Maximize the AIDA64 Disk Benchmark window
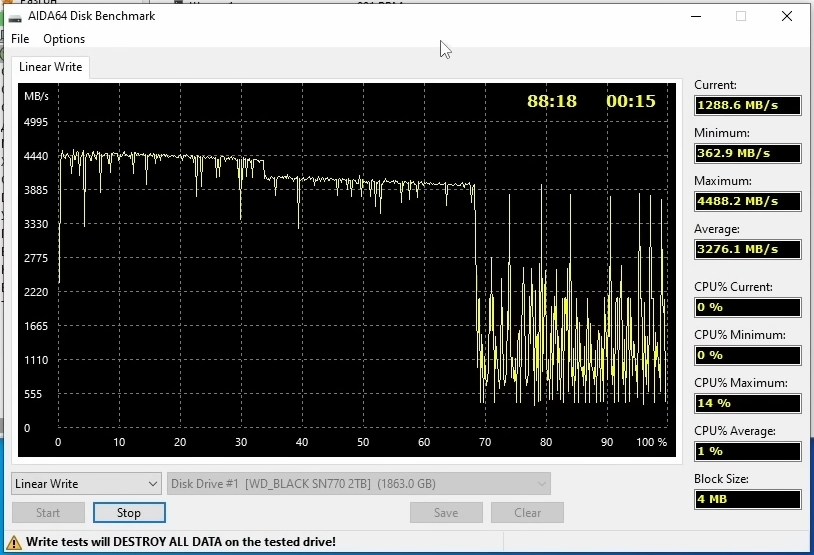814x555 pixels. (741, 16)
